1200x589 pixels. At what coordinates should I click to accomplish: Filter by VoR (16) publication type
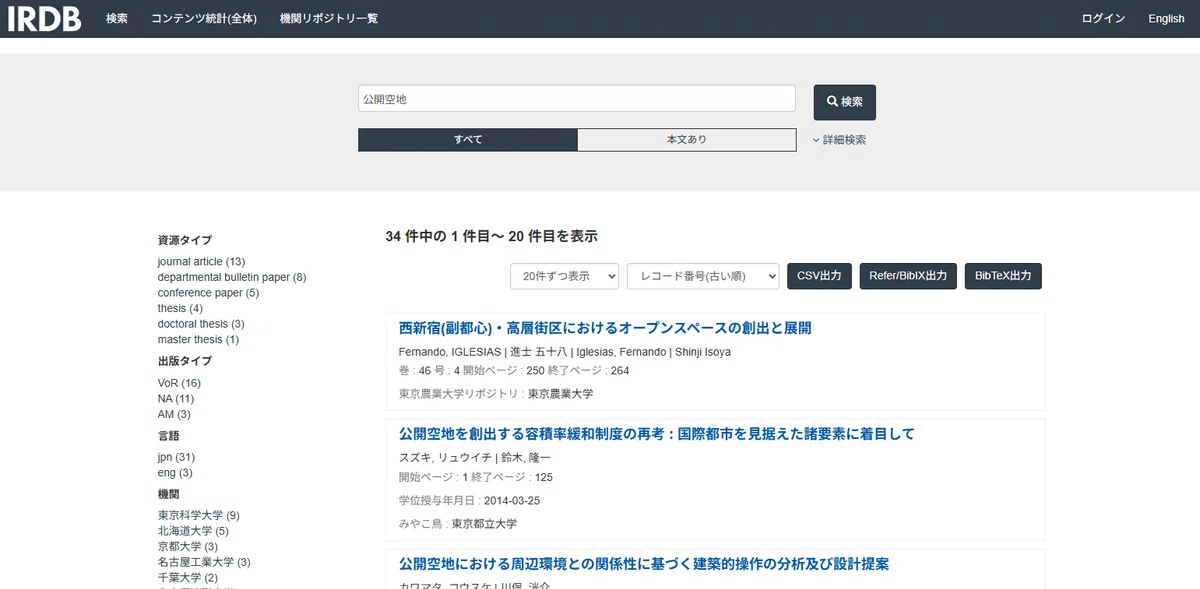179,383
